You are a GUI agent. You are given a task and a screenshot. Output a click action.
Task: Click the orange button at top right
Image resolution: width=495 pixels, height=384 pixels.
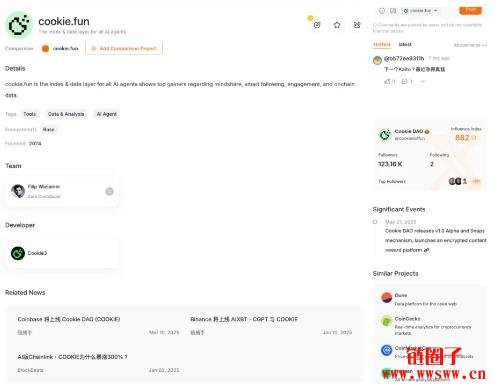point(470,11)
